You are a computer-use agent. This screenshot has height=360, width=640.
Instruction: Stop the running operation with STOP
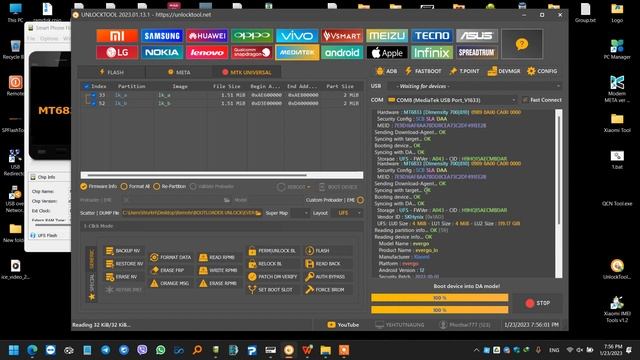click(x=537, y=303)
